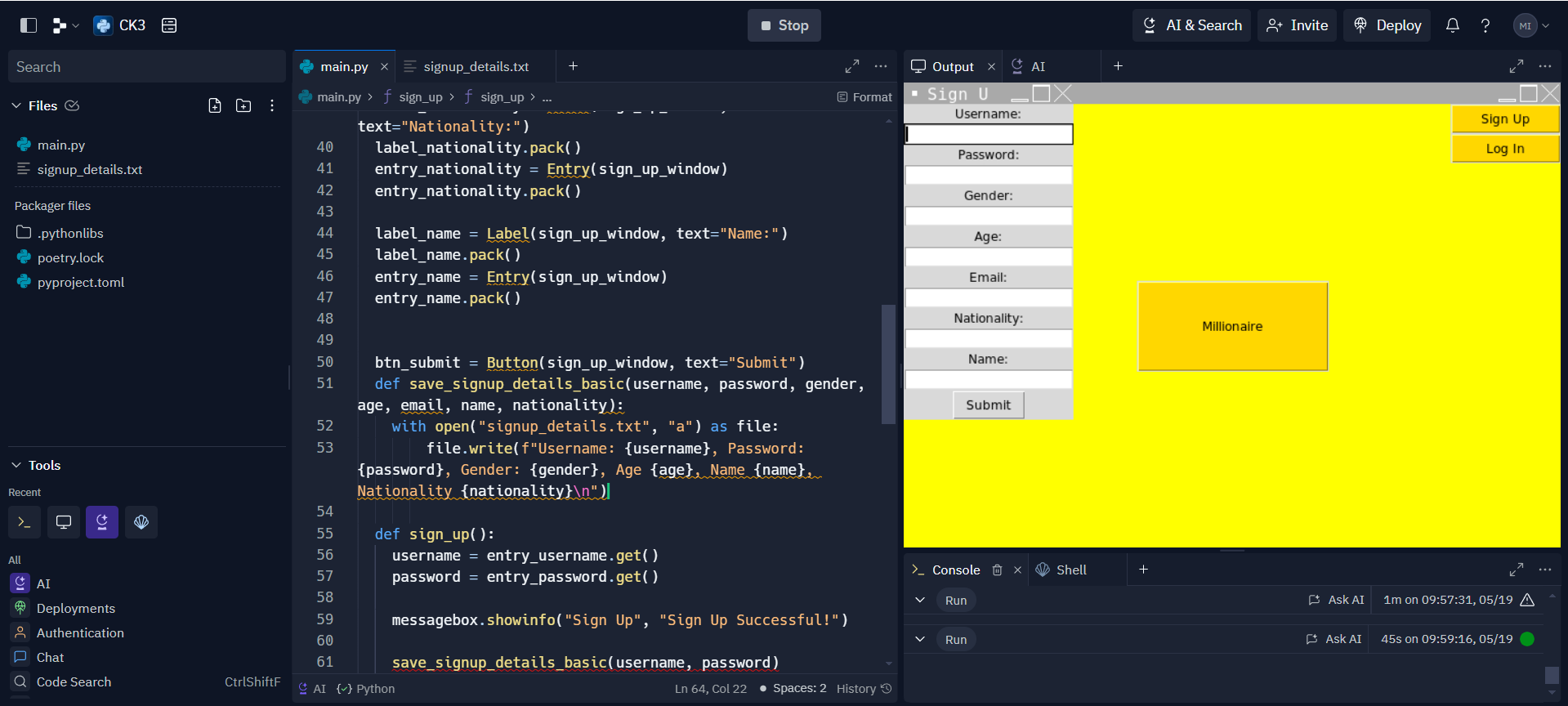Open AI & Search
This screenshot has height=706, width=1568.
tap(1193, 25)
